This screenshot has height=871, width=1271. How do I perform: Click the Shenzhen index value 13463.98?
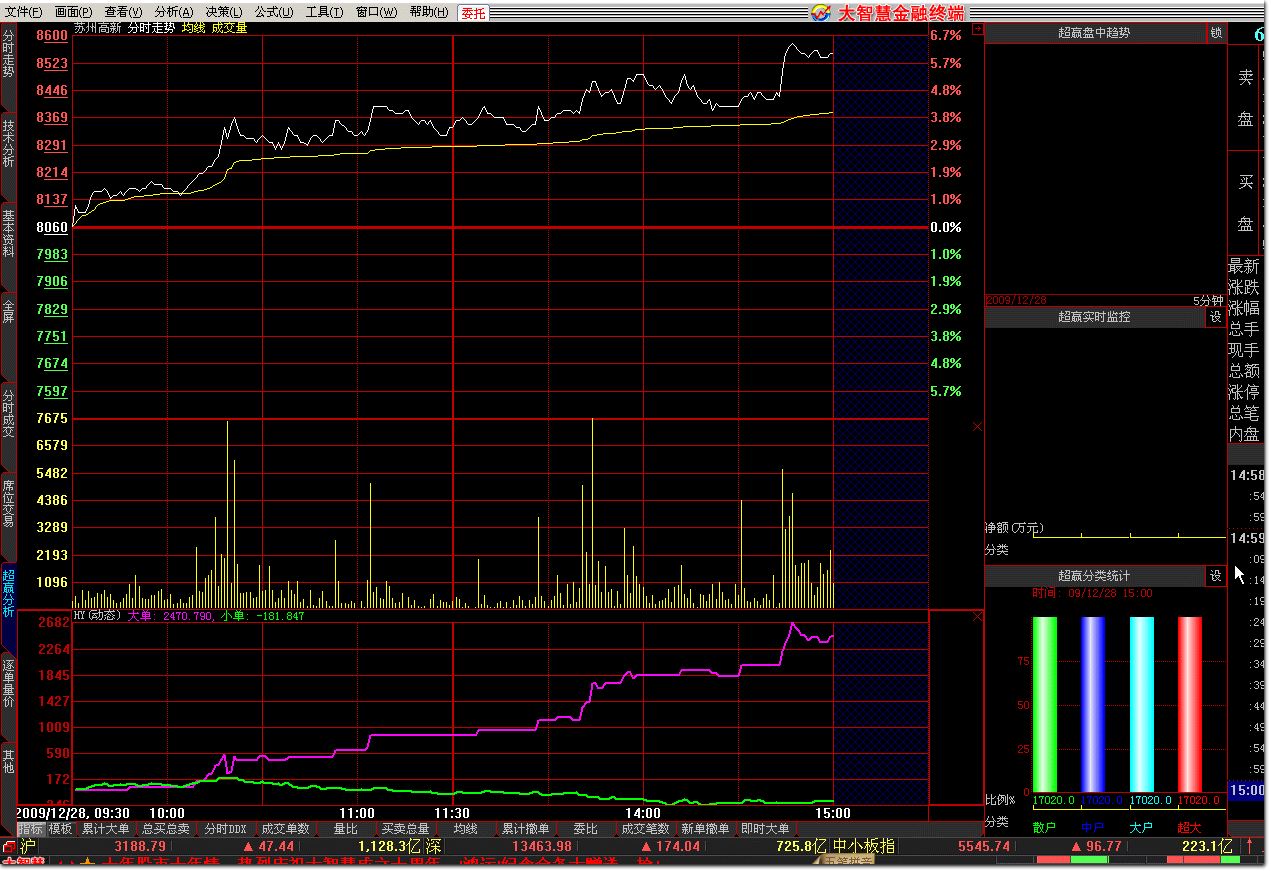pyautogui.click(x=542, y=847)
